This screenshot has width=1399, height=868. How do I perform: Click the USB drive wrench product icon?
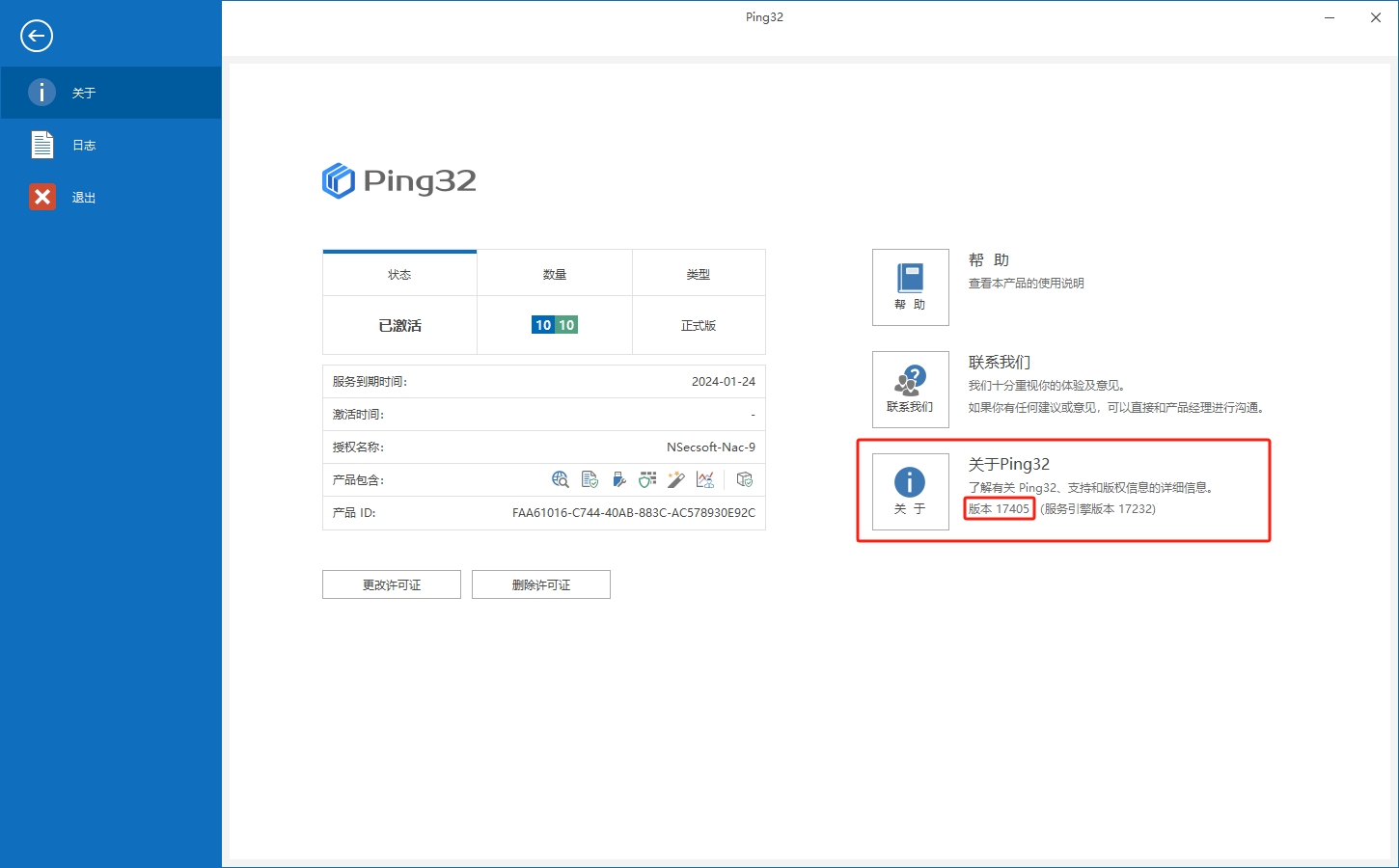[618, 479]
